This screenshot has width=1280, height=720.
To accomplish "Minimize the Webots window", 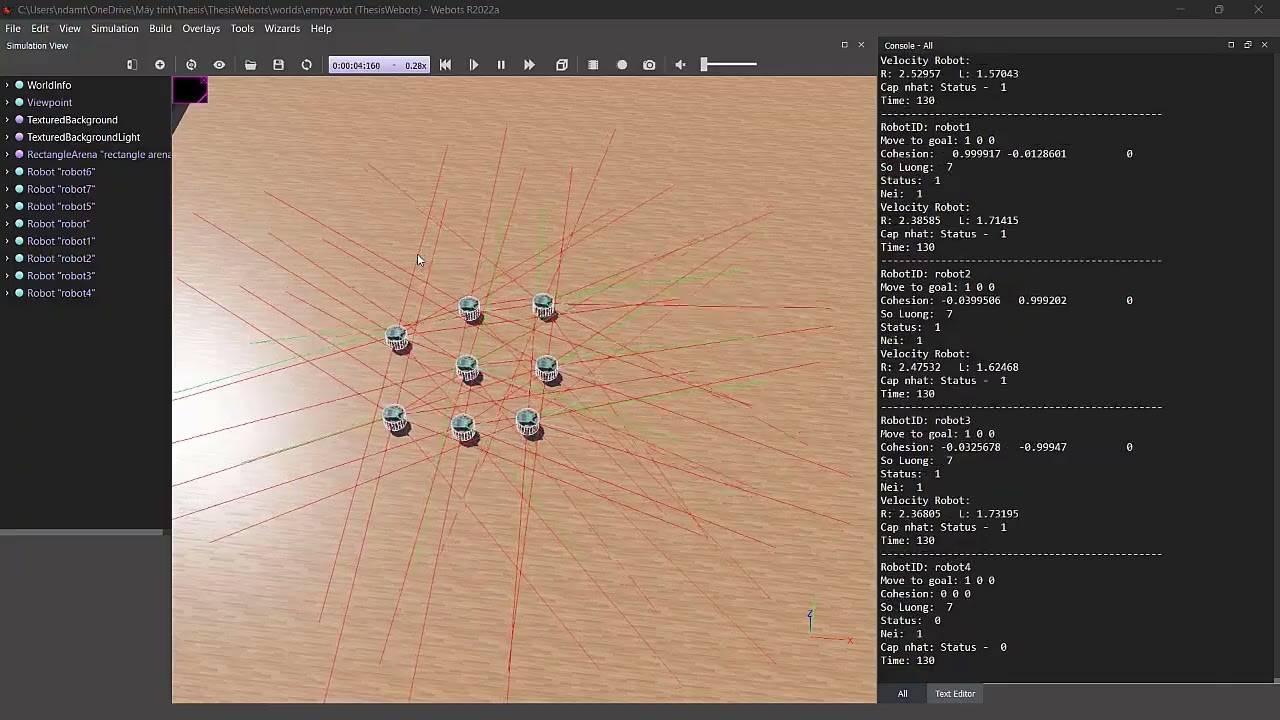I will [1180, 9].
